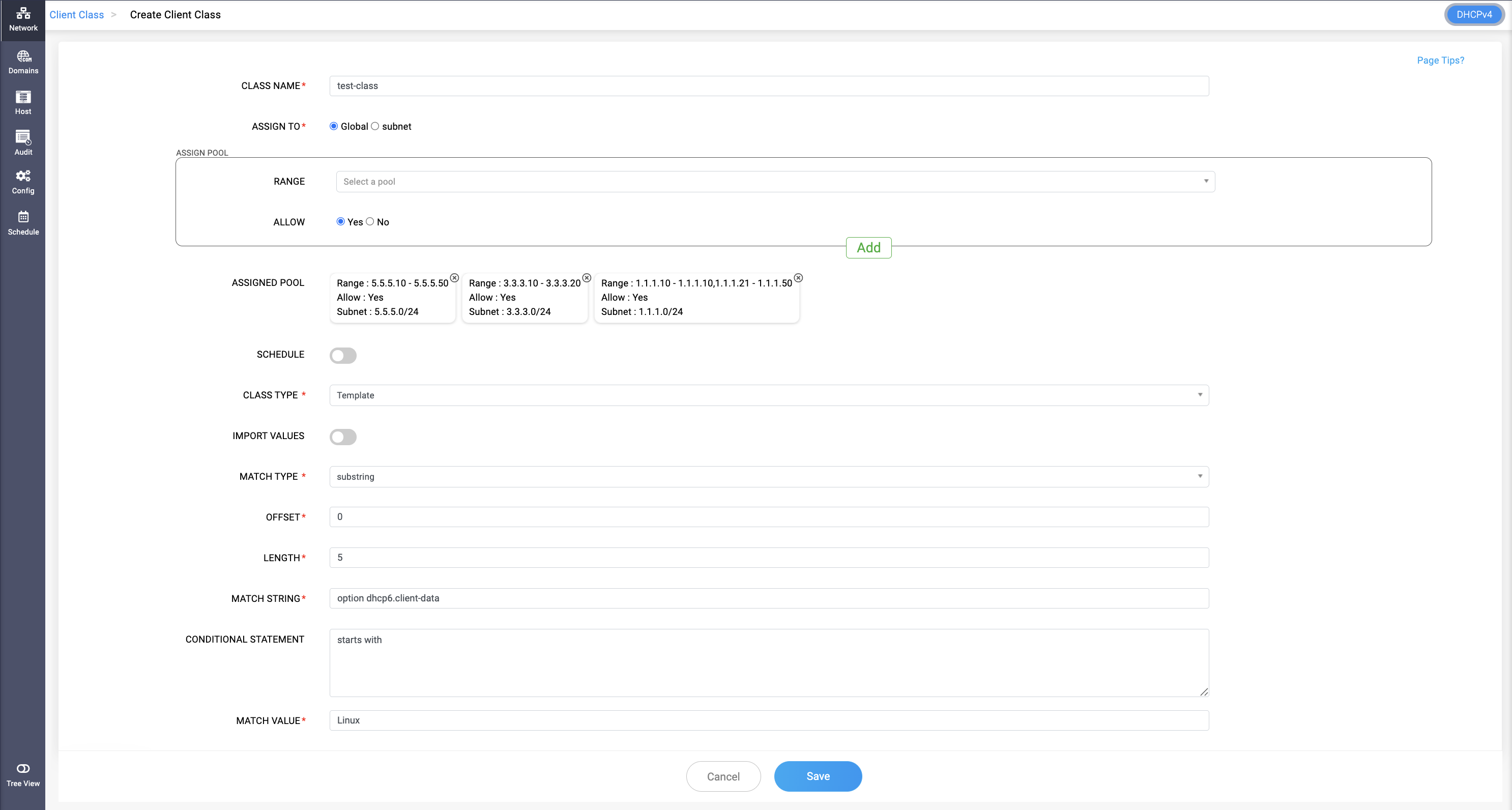The image size is (1512, 810).
Task: Expand the CLASS TYPE Template dropdown
Action: coord(769,395)
